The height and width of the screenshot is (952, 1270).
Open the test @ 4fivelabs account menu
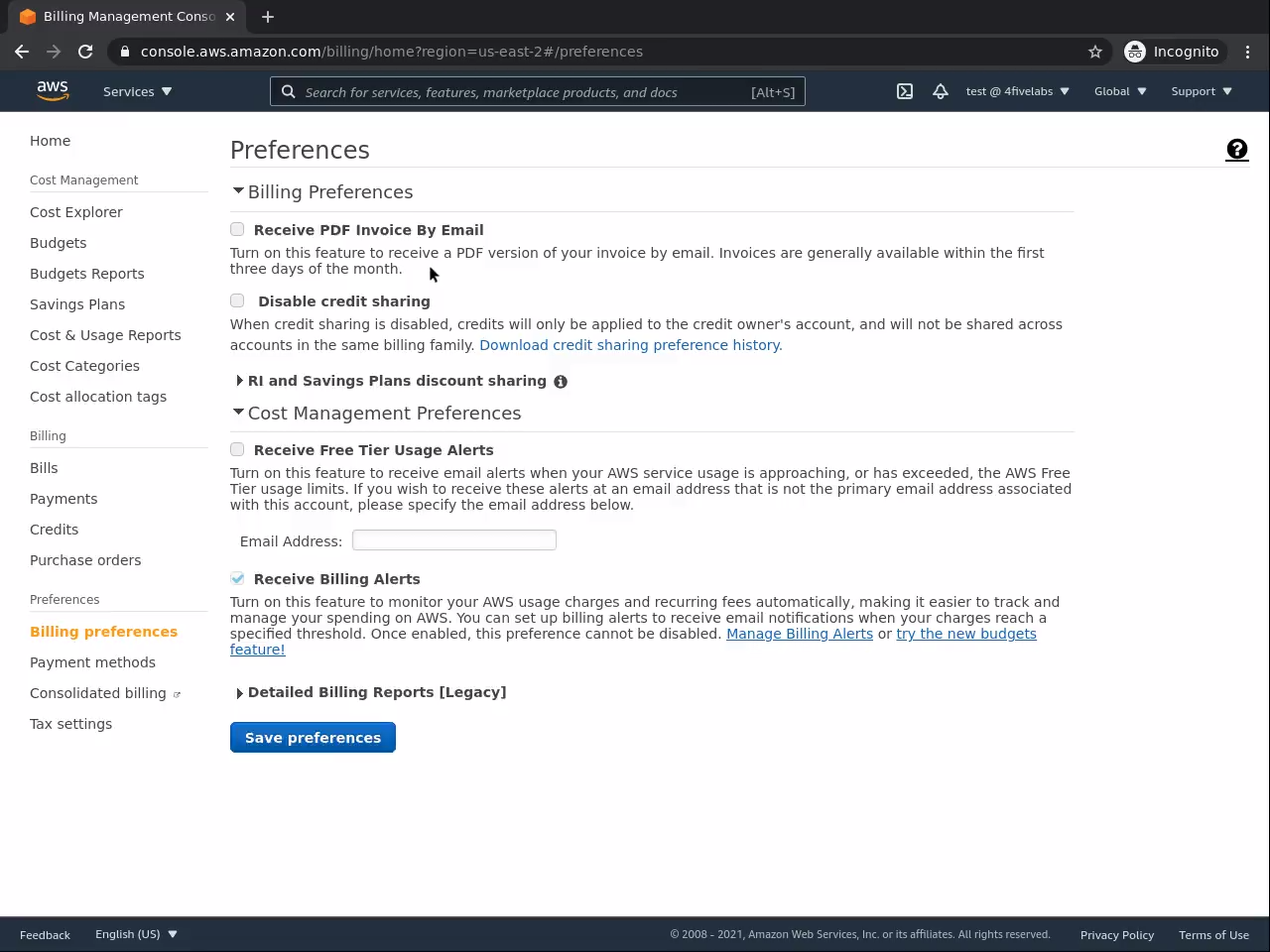tap(1018, 91)
